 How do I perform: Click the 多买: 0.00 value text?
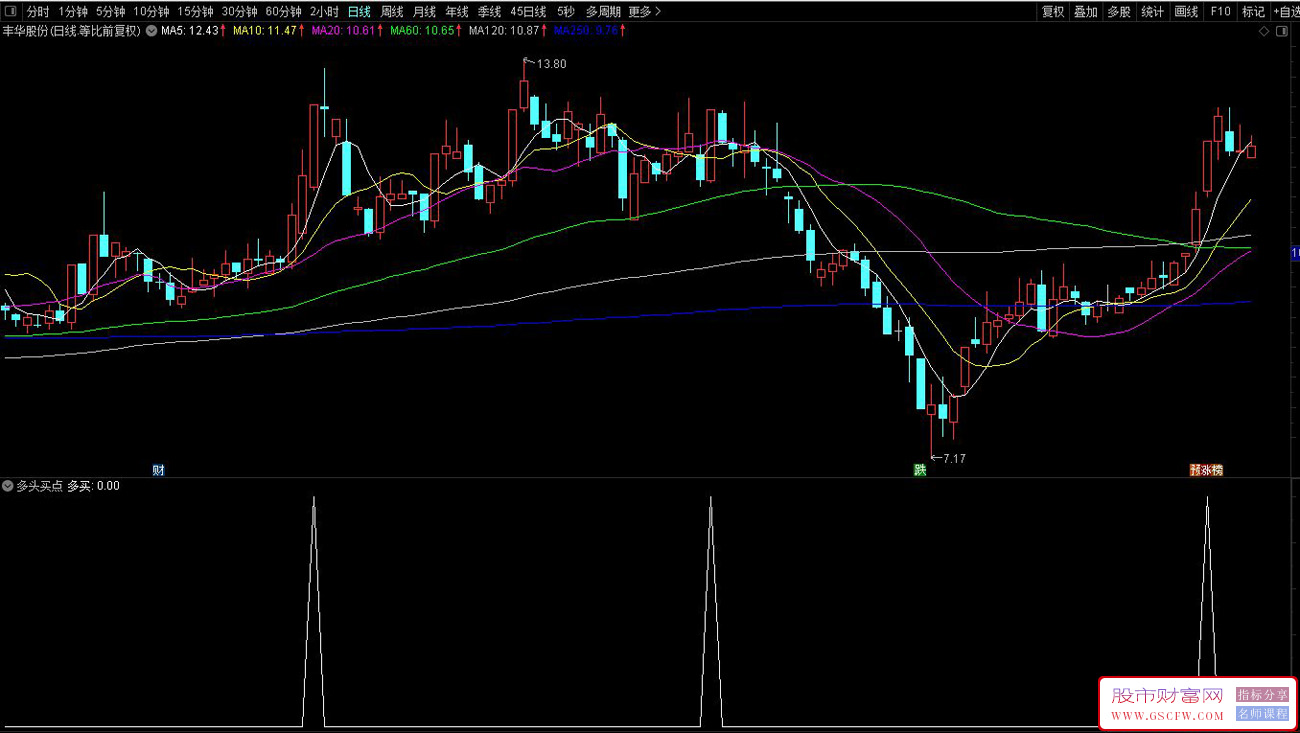pos(93,486)
